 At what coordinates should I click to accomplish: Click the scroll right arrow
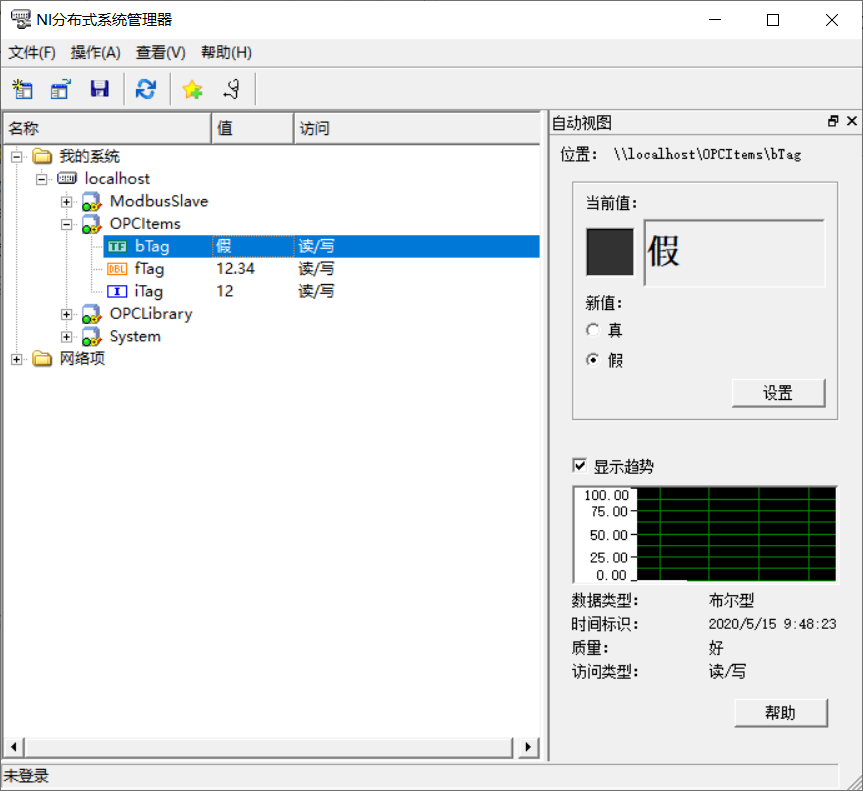coord(528,747)
